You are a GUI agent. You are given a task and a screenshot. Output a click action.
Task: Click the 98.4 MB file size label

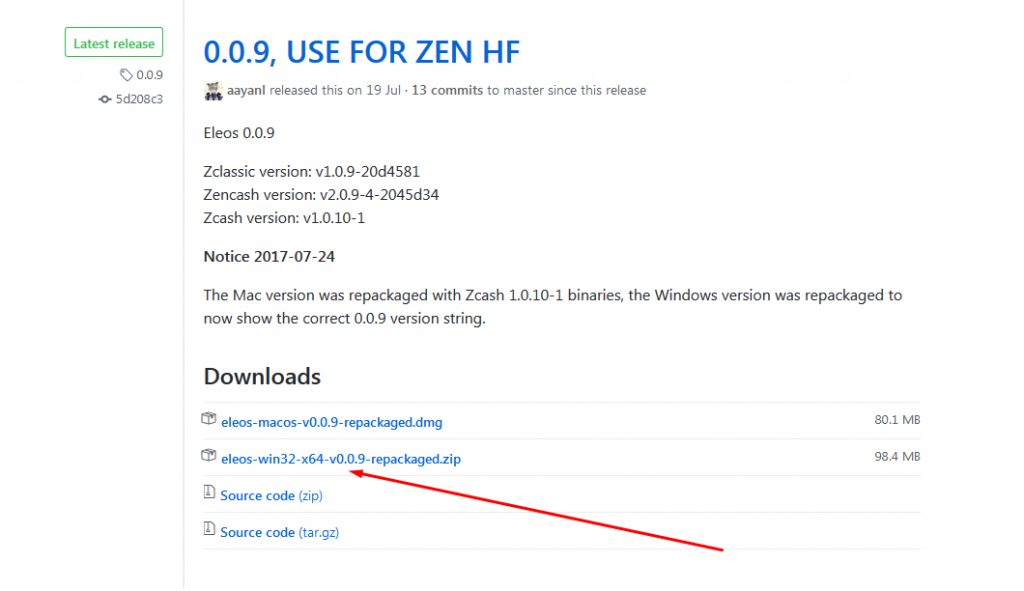tap(897, 457)
